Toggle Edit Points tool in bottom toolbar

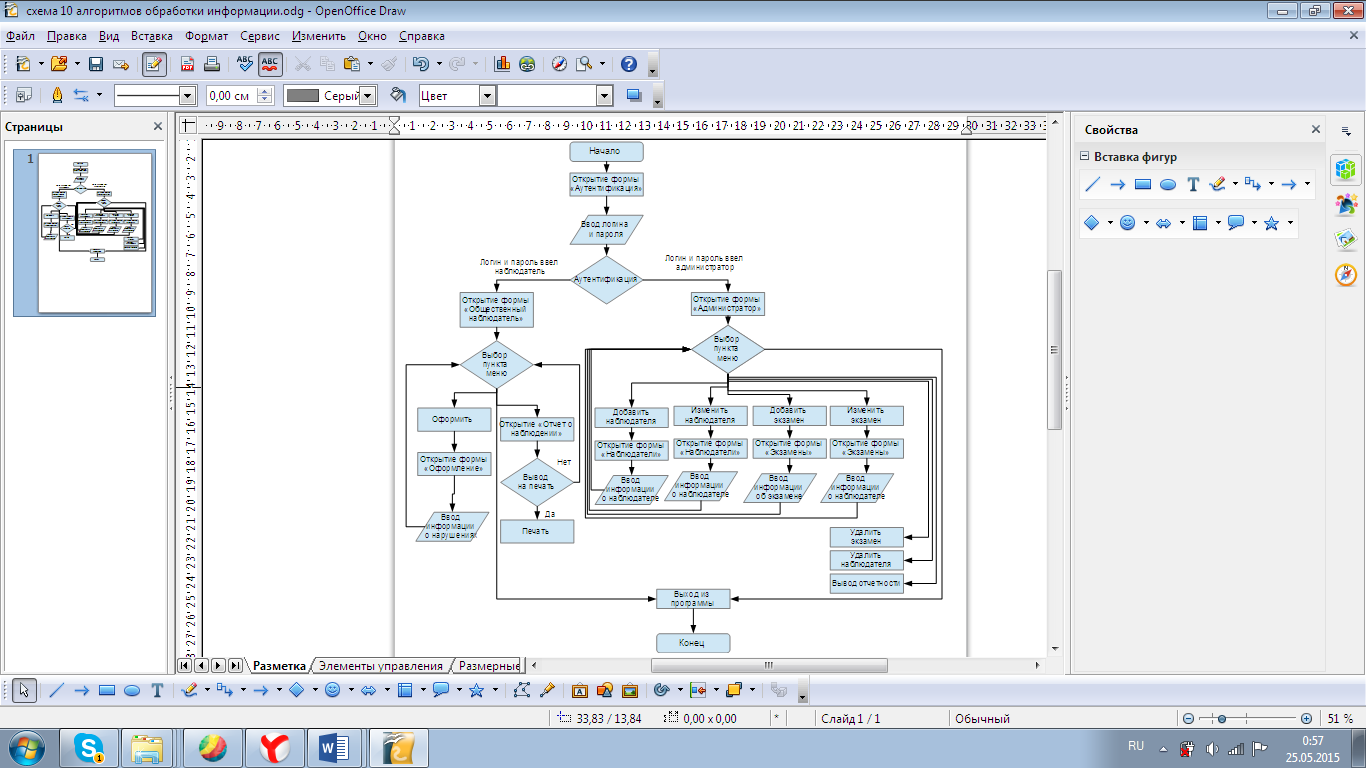521,690
